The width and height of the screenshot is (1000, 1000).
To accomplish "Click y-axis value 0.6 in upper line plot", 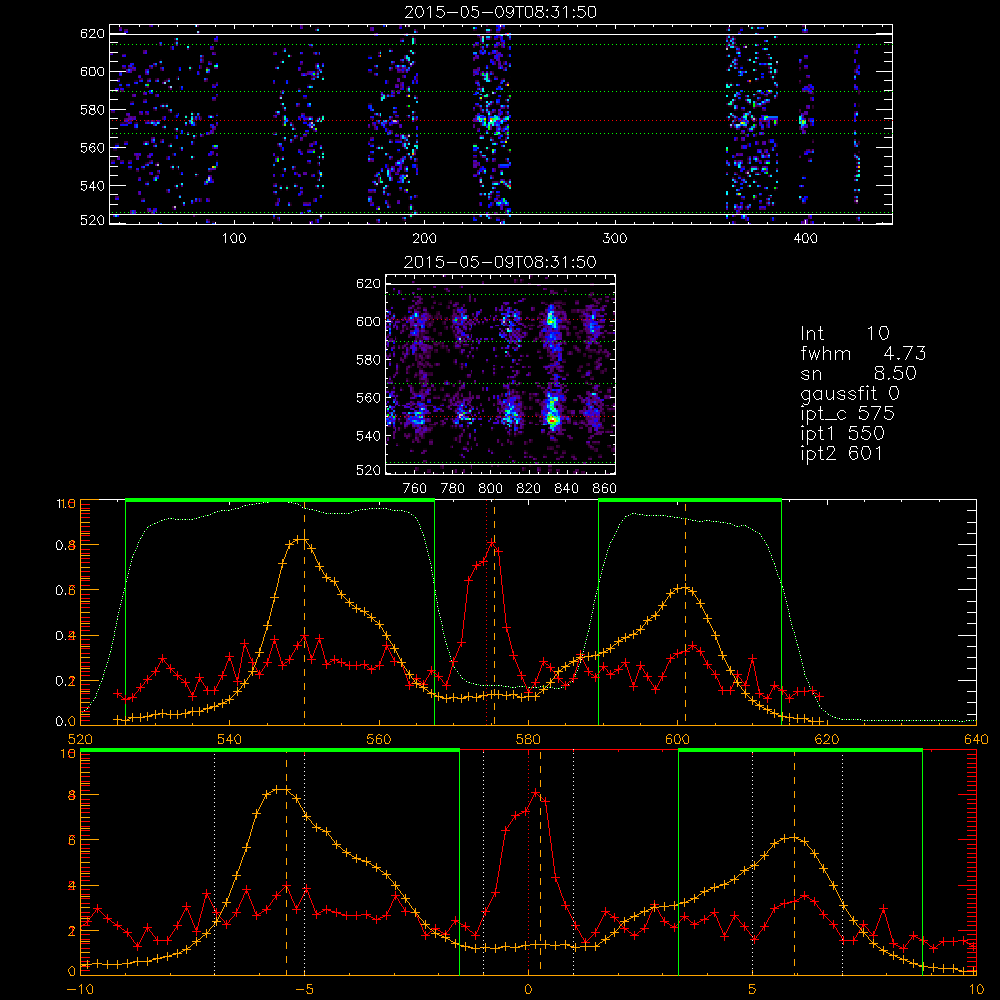I will 65,591.
